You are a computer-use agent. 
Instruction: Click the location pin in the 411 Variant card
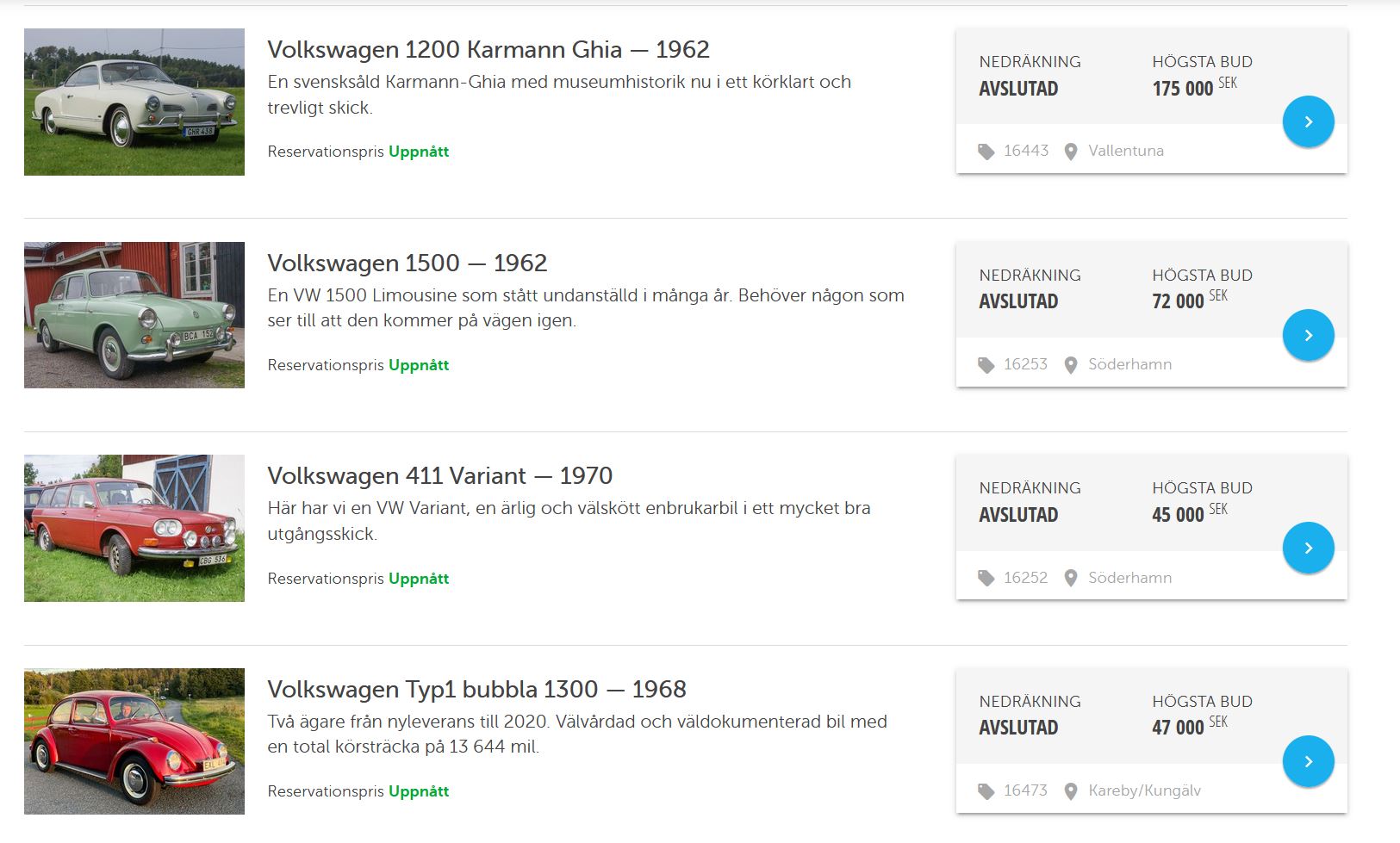[x=1071, y=578]
